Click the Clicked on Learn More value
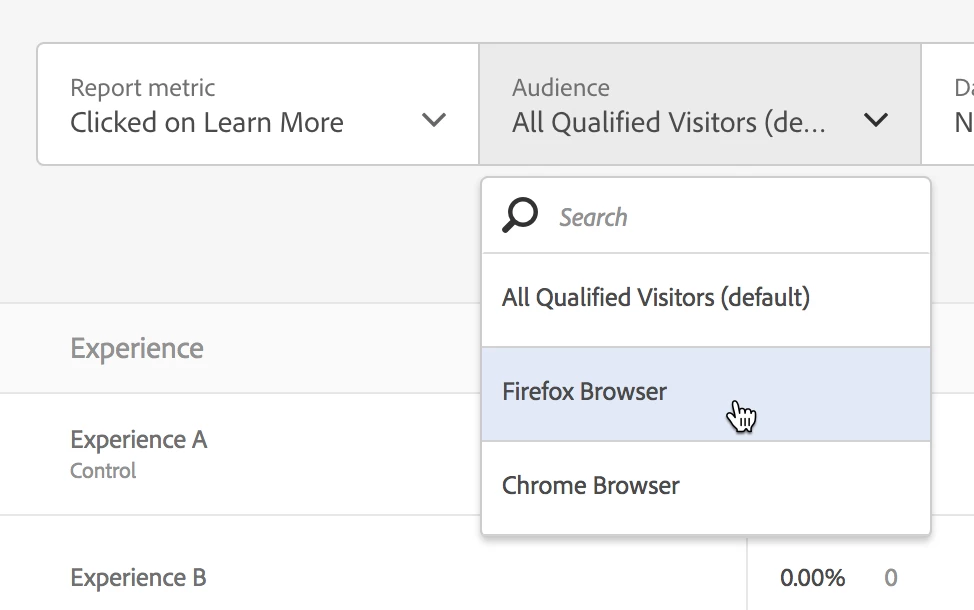This screenshot has width=974, height=610. [207, 123]
